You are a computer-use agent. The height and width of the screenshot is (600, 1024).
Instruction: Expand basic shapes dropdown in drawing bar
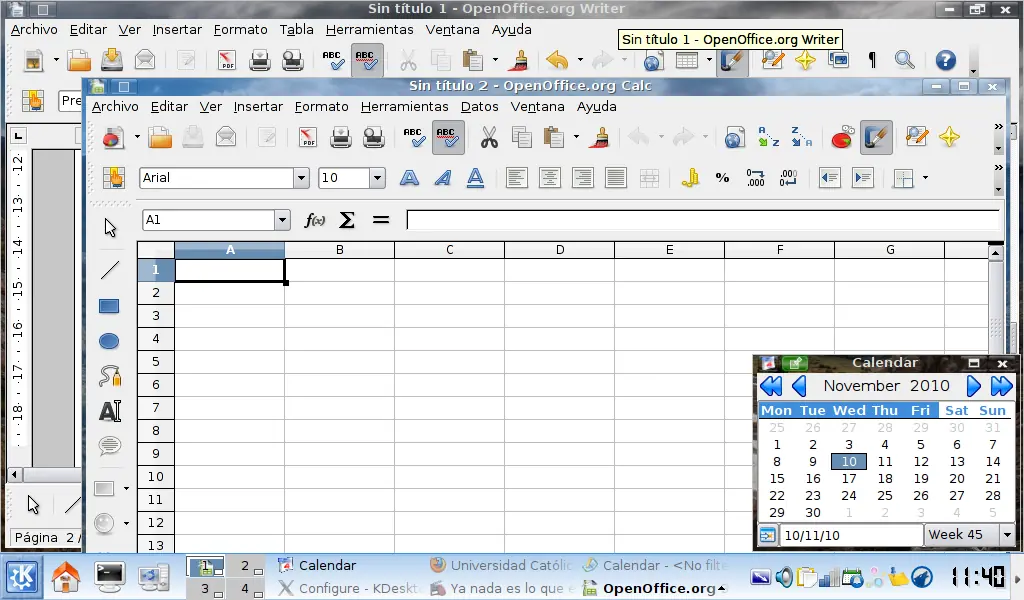pyautogui.click(x=126, y=488)
